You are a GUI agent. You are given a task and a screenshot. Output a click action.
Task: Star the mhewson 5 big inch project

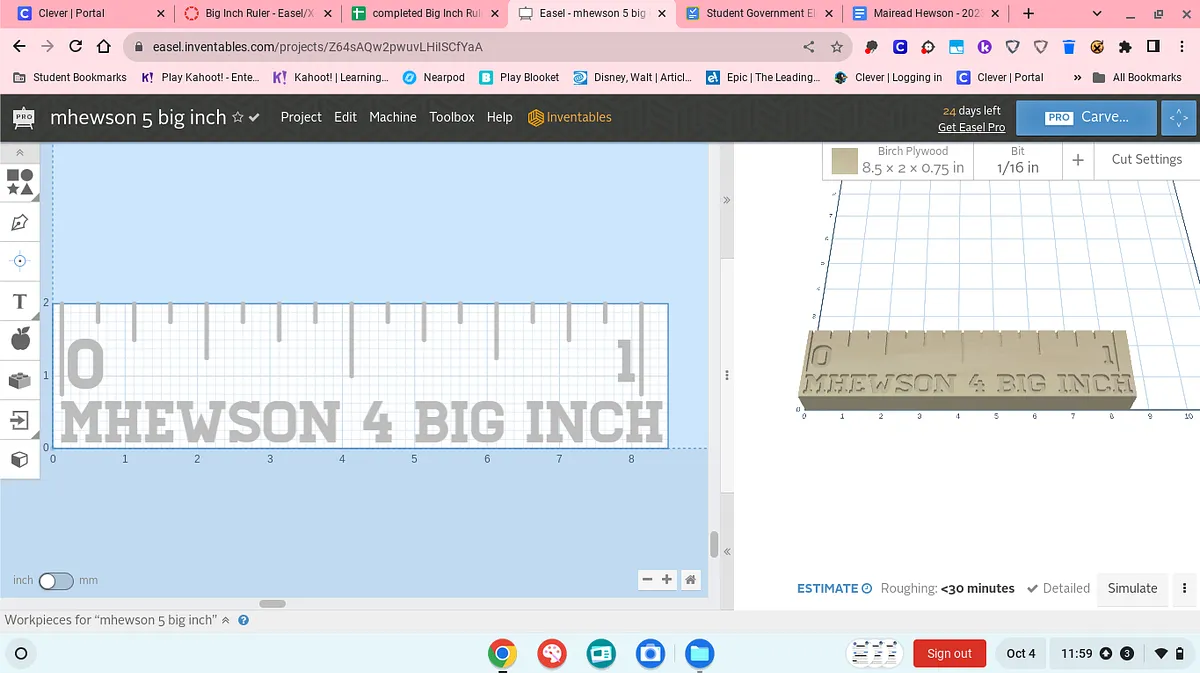click(x=238, y=118)
